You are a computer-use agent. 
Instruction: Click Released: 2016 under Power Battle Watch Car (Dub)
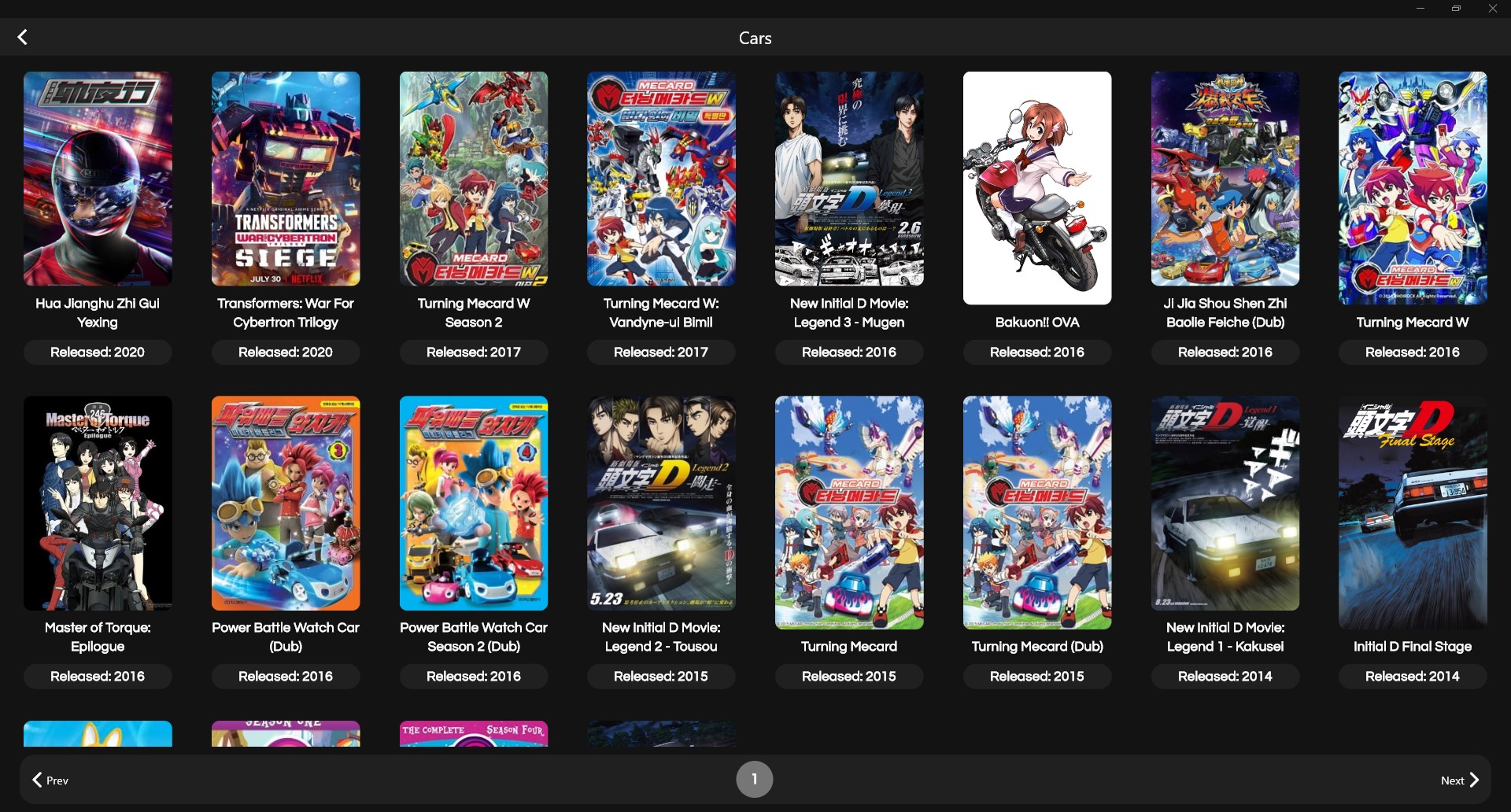pos(286,676)
